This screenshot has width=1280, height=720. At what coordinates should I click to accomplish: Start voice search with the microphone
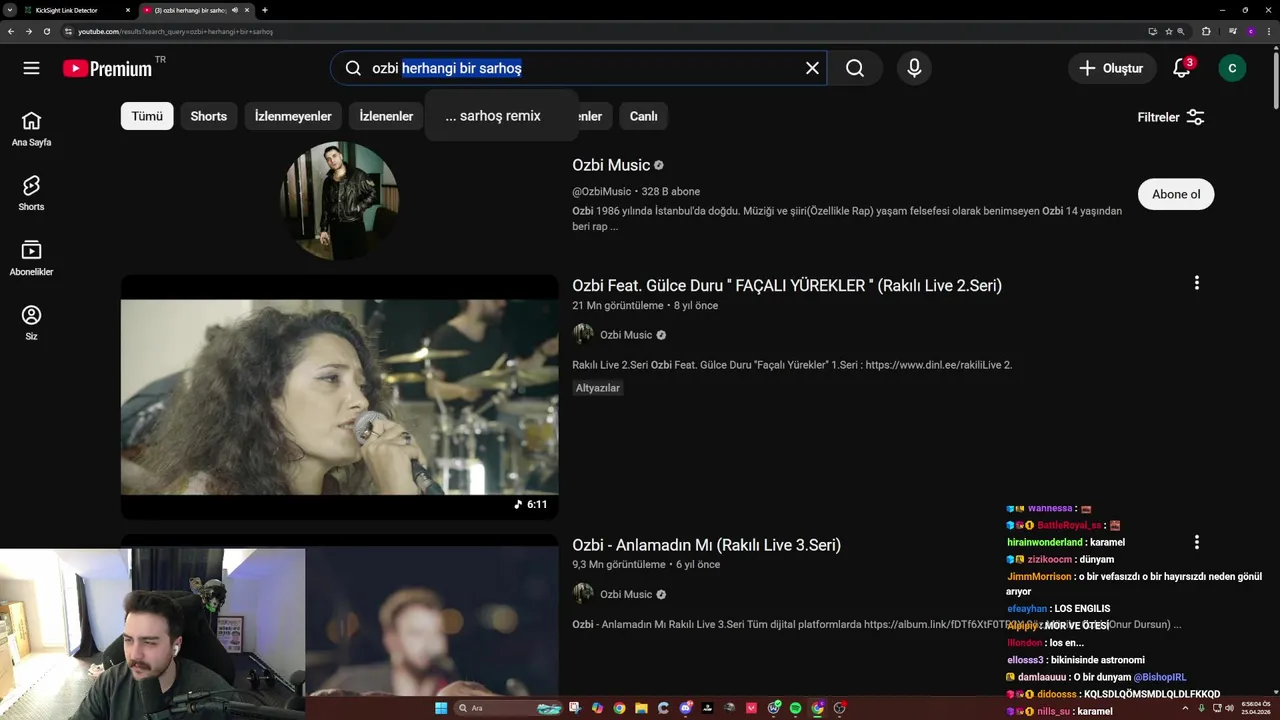[914, 68]
